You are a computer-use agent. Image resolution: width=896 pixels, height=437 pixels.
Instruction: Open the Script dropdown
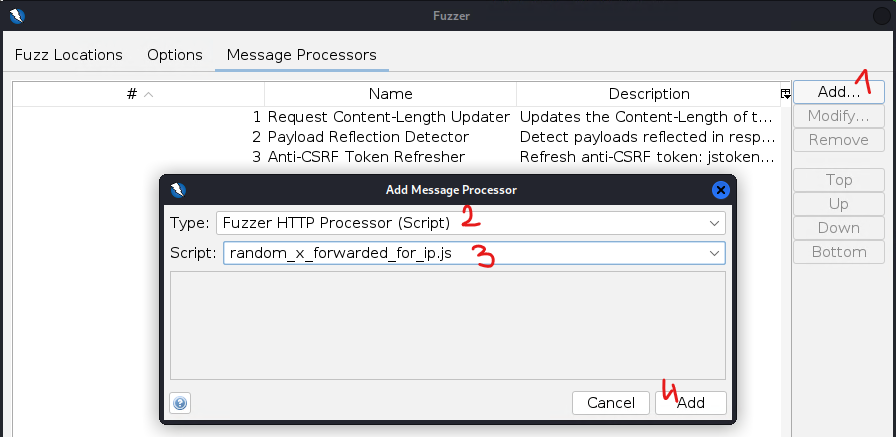[474, 253]
